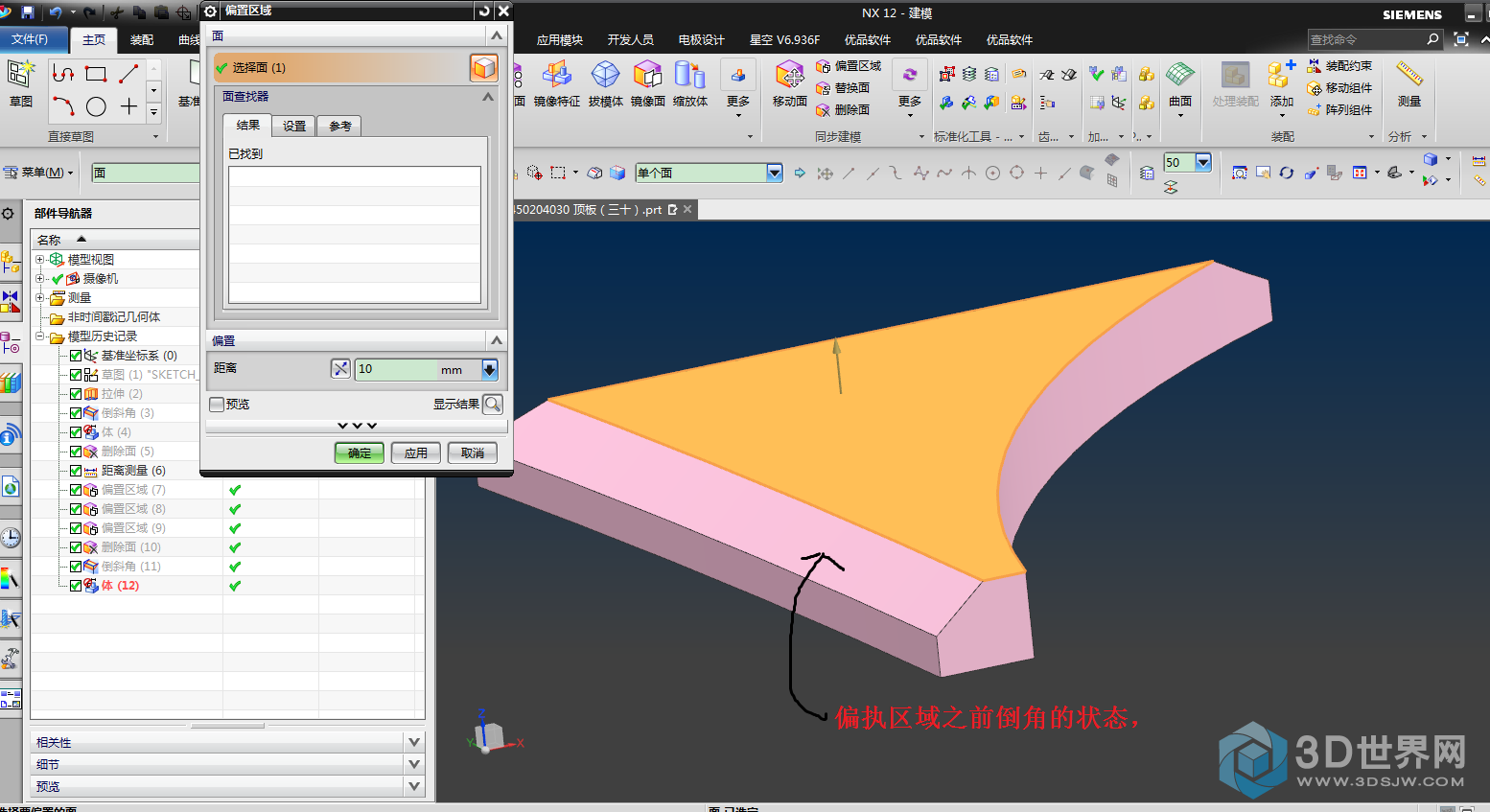Click the profile sketch curve tool
Image resolution: width=1490 pixels, height=812 pixels.
[x=63, y=74]
